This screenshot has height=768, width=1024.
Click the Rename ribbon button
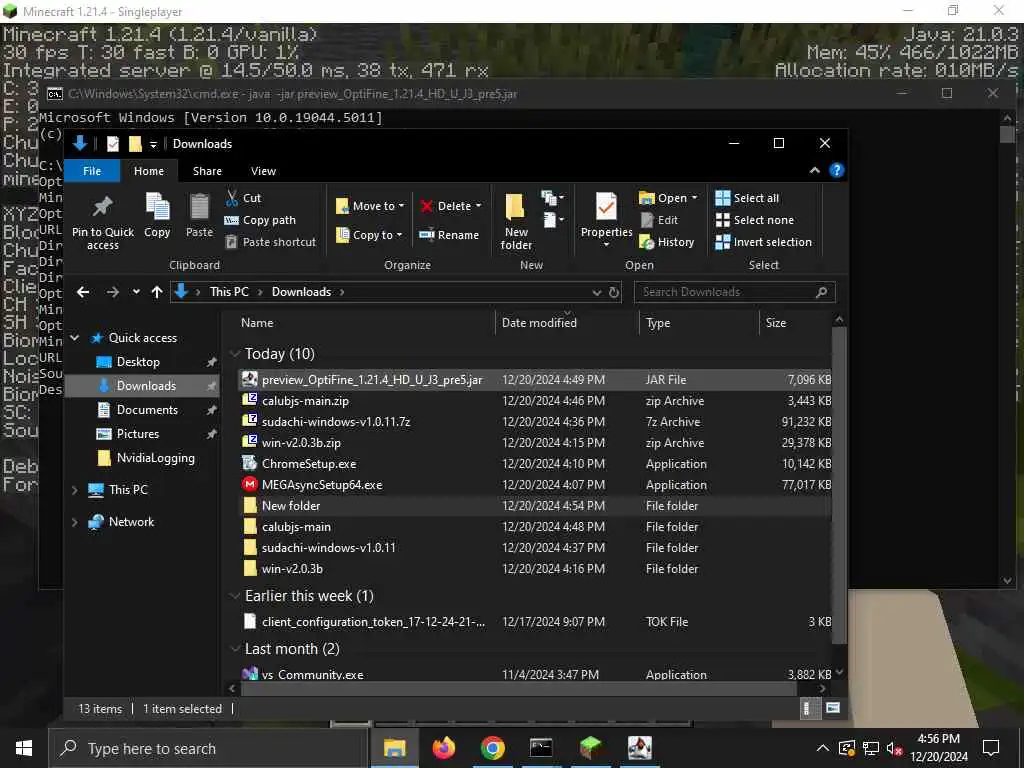point(449,234)
